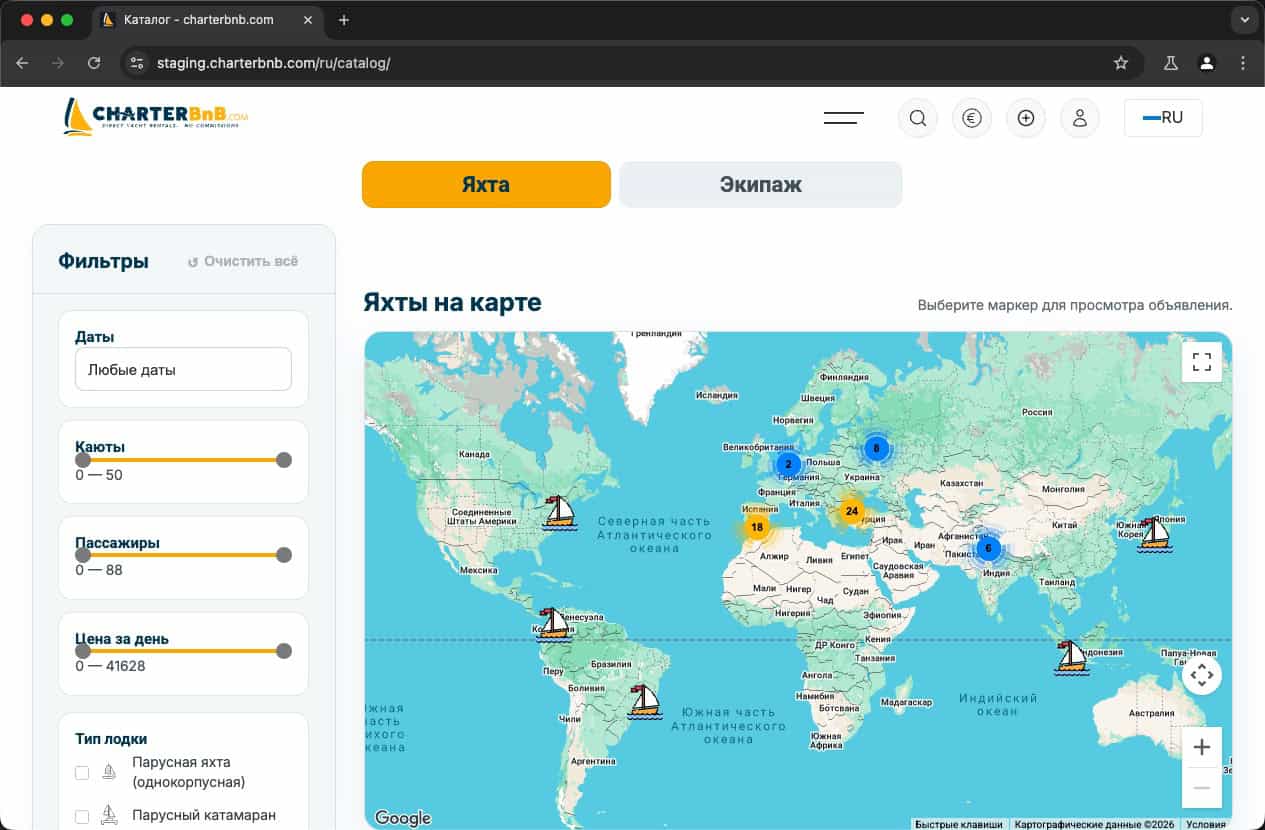The image size is (1265, 830).
Task: Open the cluster marker showing 8
Action: coord(876,449)
